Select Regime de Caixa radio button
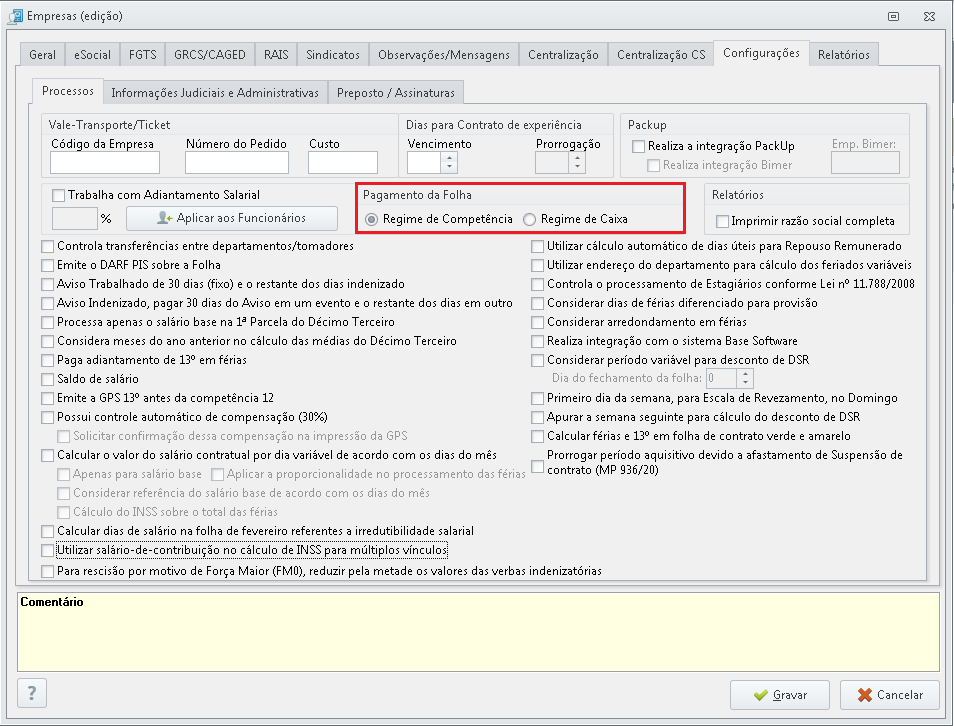This screenshot has width=954, height=726. click(529, 219)
